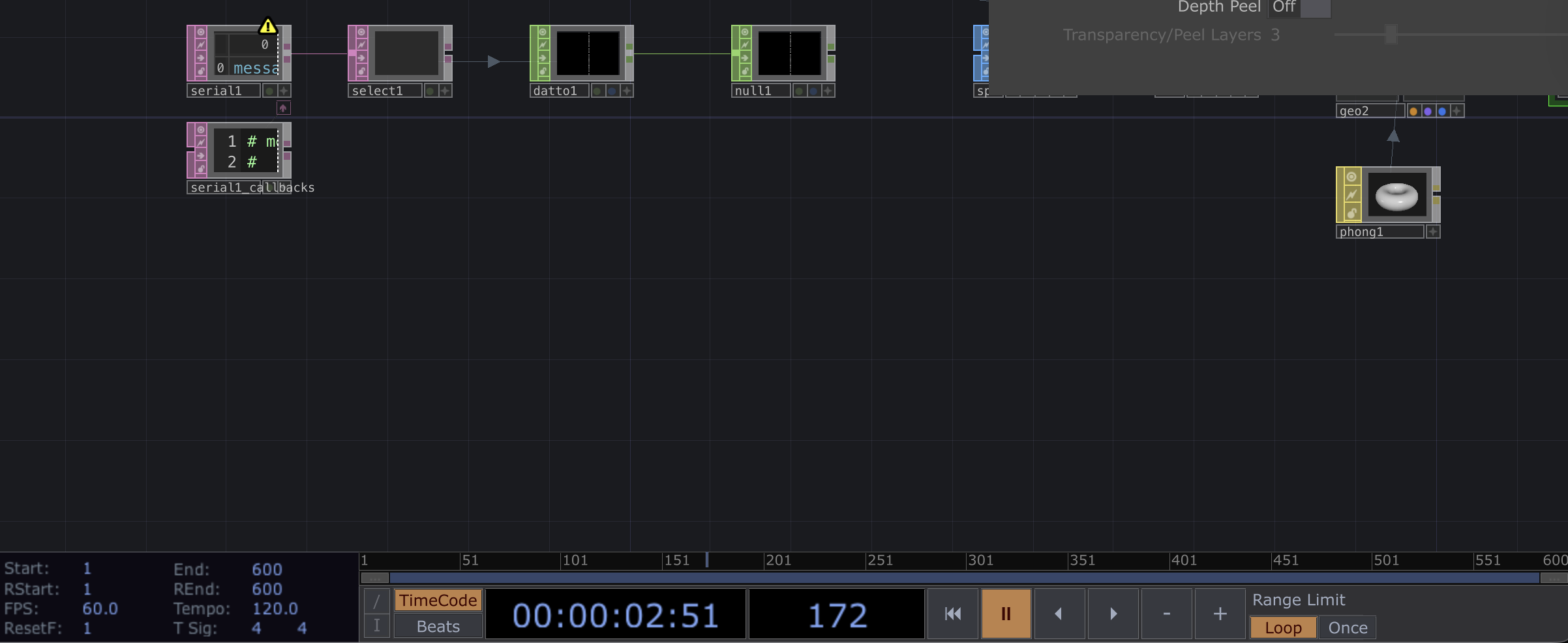Expand the plus button on phong1 node

tap(1433, 232)
